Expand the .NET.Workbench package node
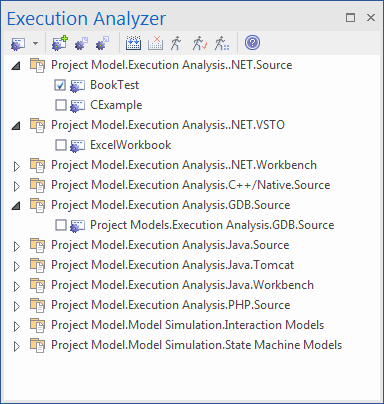Screen dimensions: 384x404 coord(16,166)
